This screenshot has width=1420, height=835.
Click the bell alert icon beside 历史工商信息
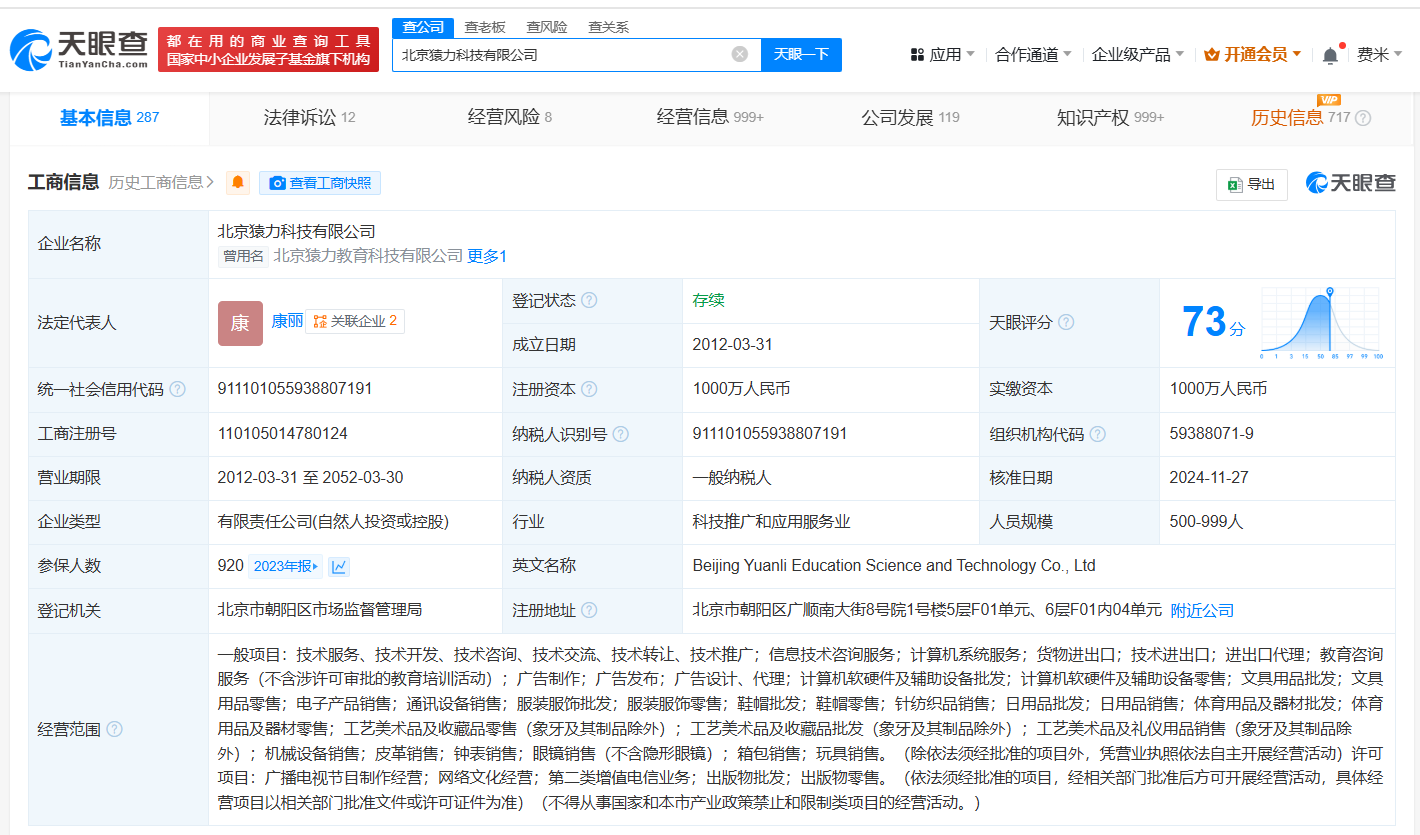click(x=238, y=183)
